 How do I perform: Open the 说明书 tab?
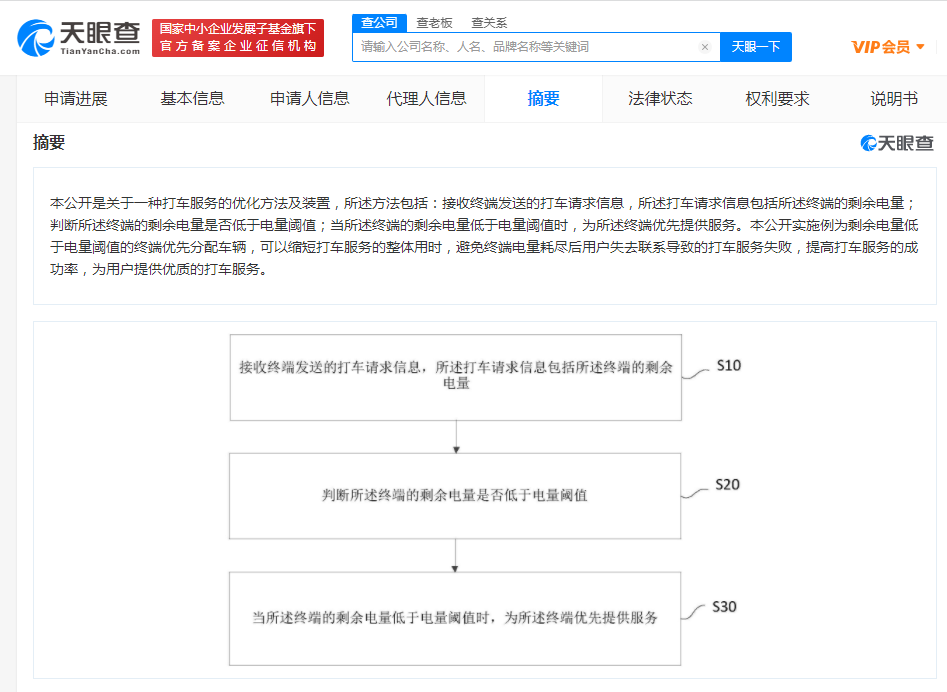pyautogui.click(x=893, y=99)
